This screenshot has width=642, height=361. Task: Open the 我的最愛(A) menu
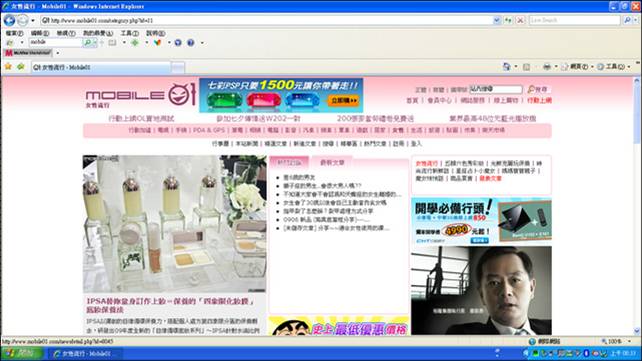click(98, 33)
